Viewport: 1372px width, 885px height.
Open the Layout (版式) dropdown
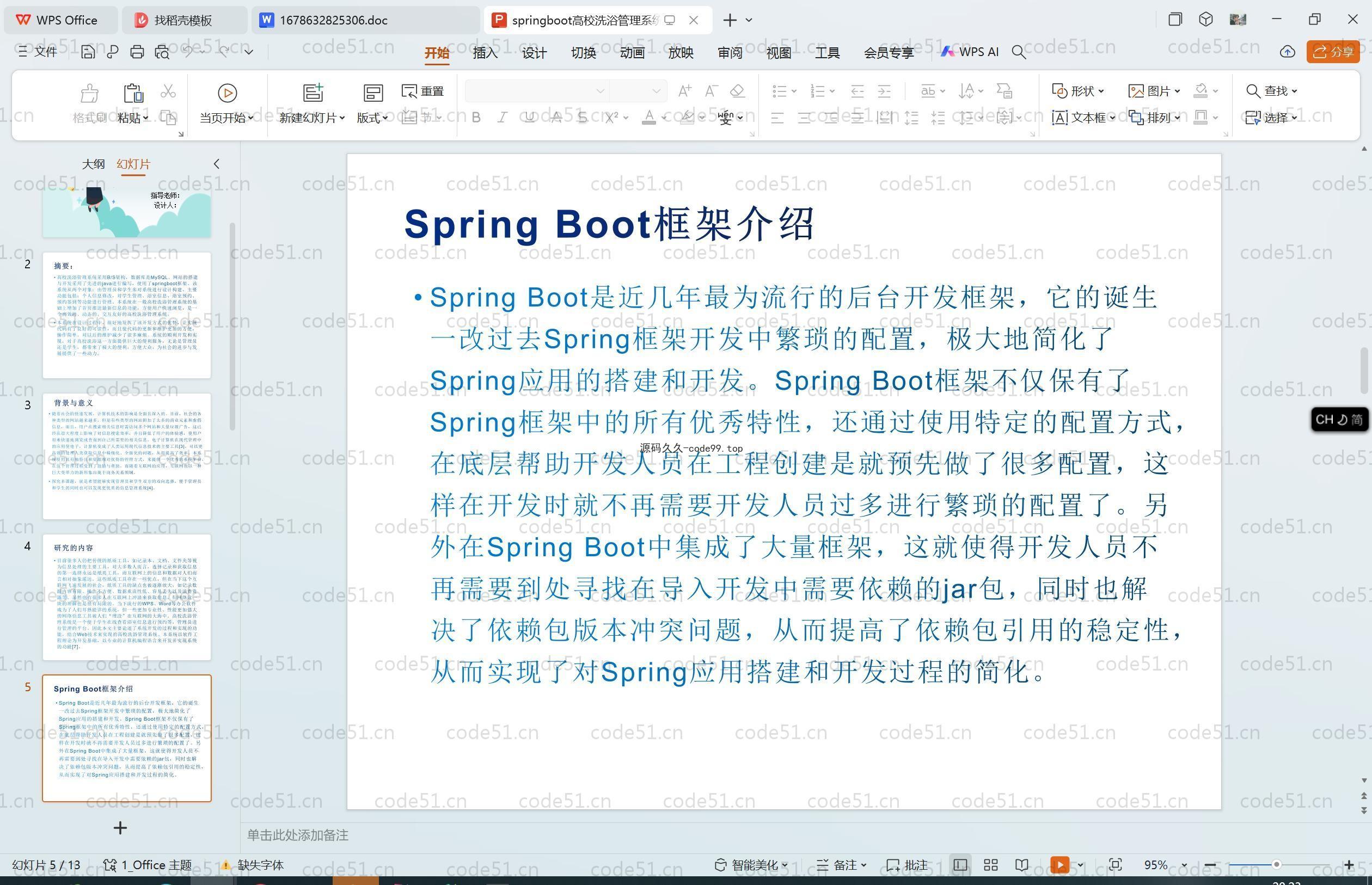[372, 118]
